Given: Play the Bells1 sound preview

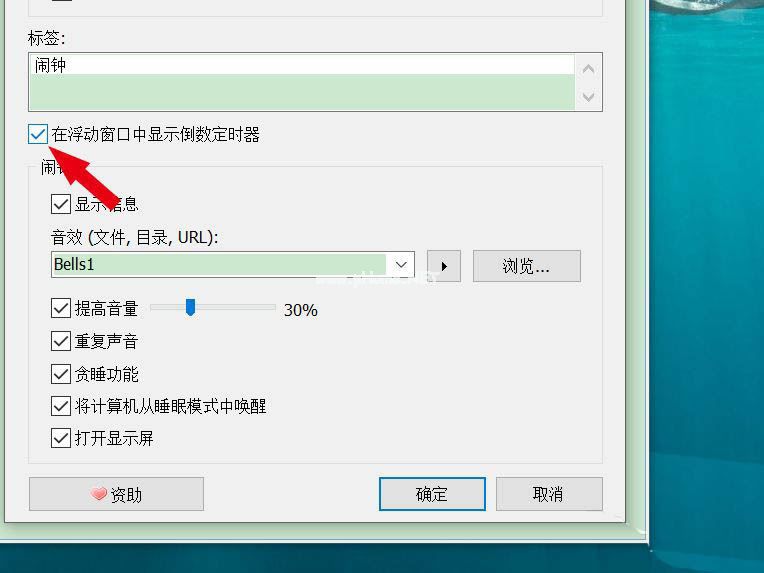Looking at the screenshot, I should [443, 266].
